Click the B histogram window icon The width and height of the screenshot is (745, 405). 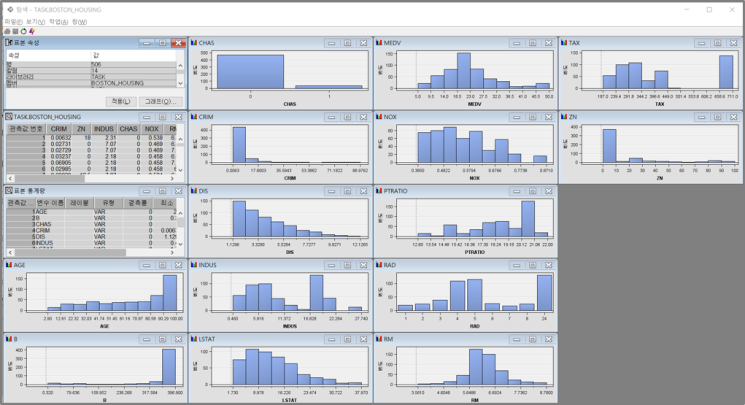9,339
